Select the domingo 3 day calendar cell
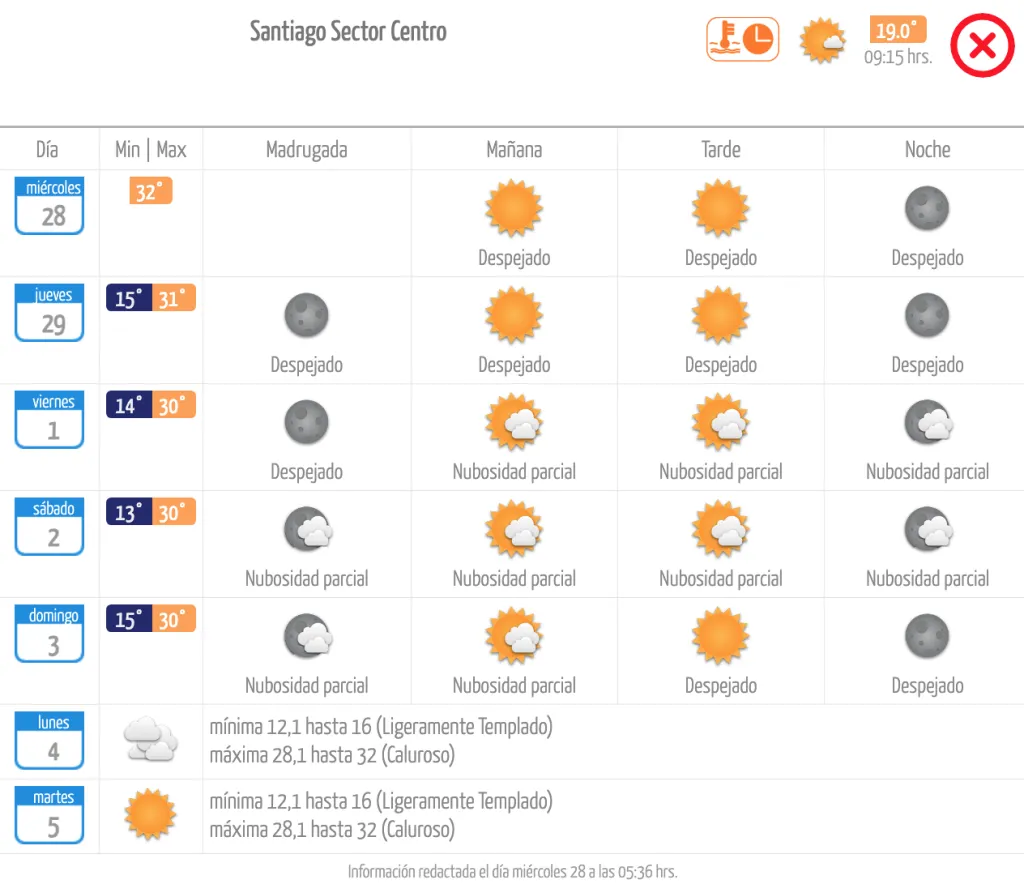Viewport: 1024px width, 884px height. point(48,627)
